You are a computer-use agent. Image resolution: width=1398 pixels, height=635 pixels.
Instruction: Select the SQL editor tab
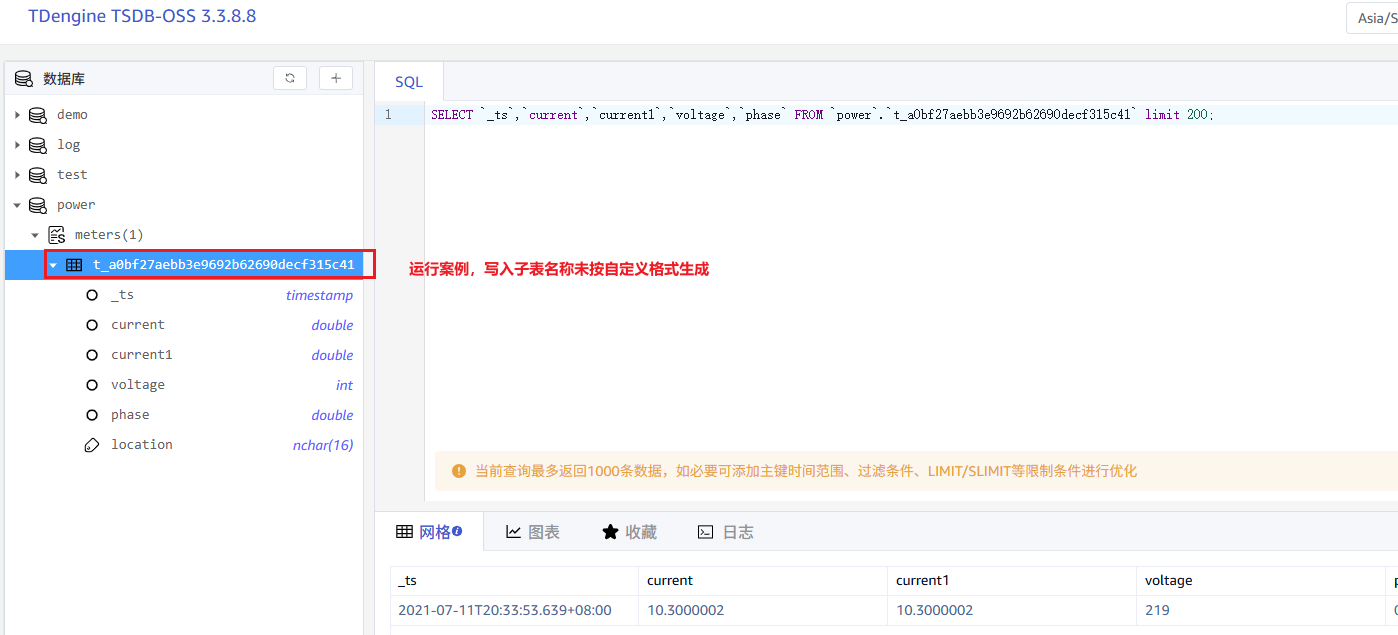click(409, 82)
